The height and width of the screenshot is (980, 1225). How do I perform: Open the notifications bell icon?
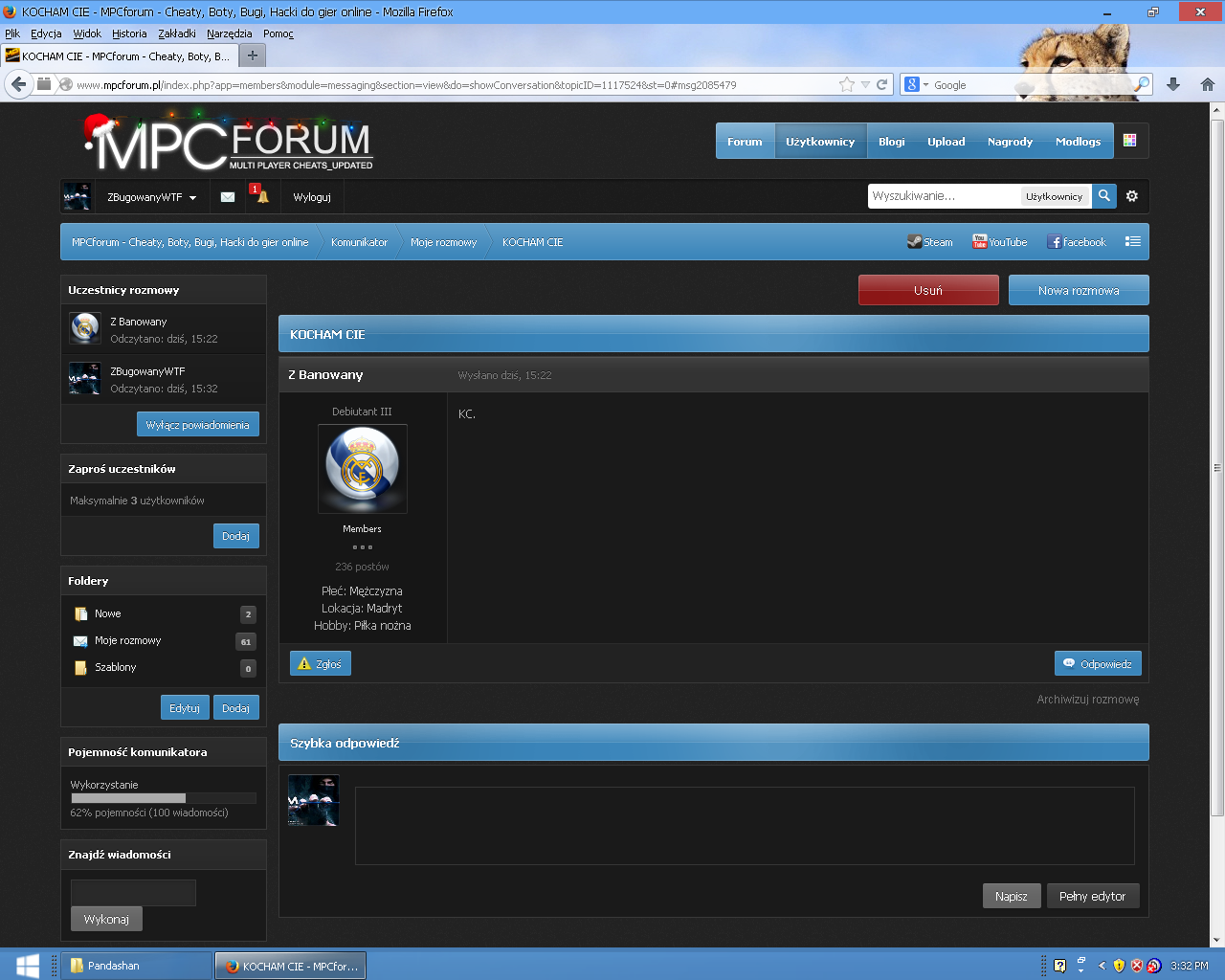coord(262,197)
